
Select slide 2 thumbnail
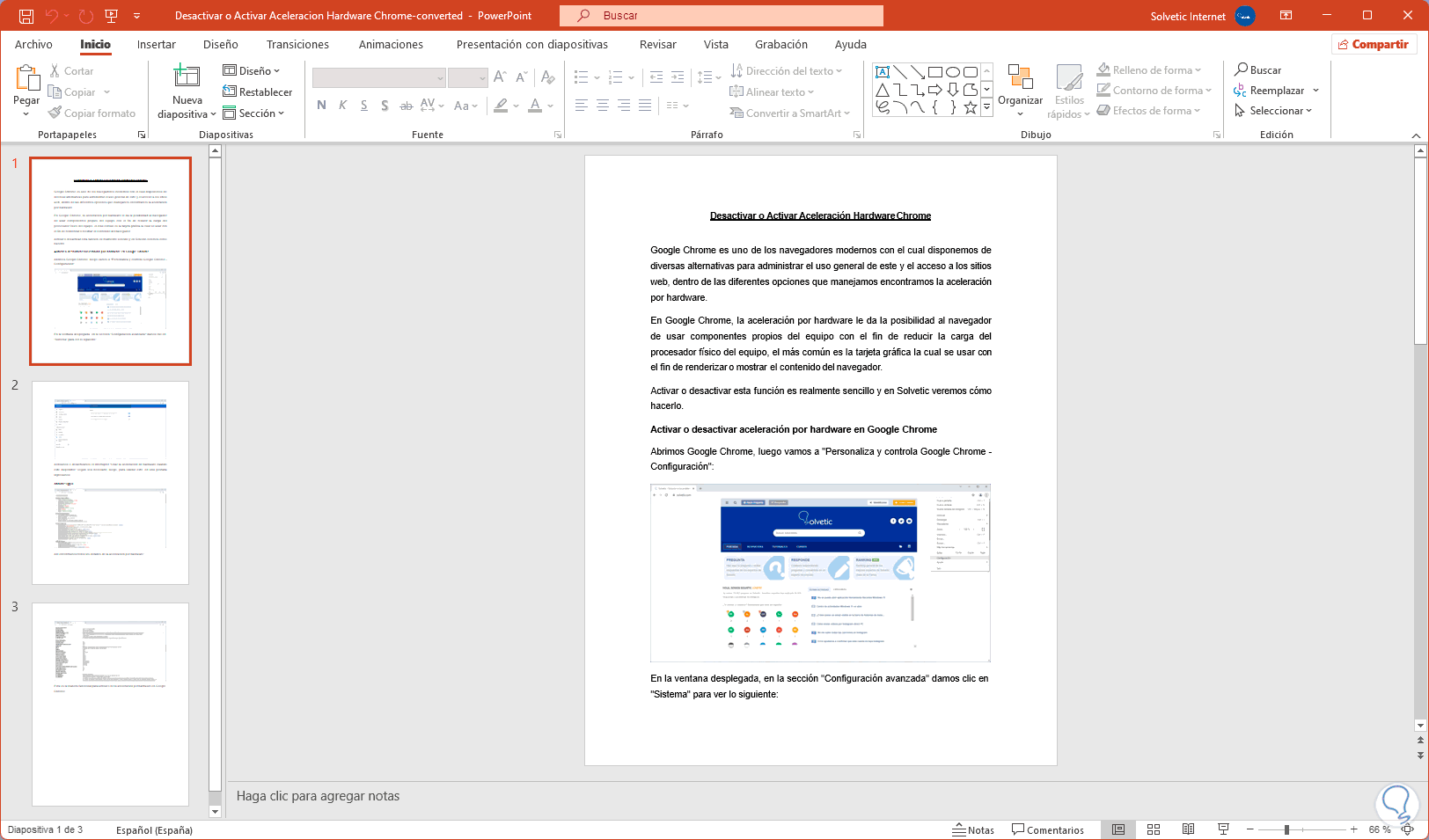[110, 482]
